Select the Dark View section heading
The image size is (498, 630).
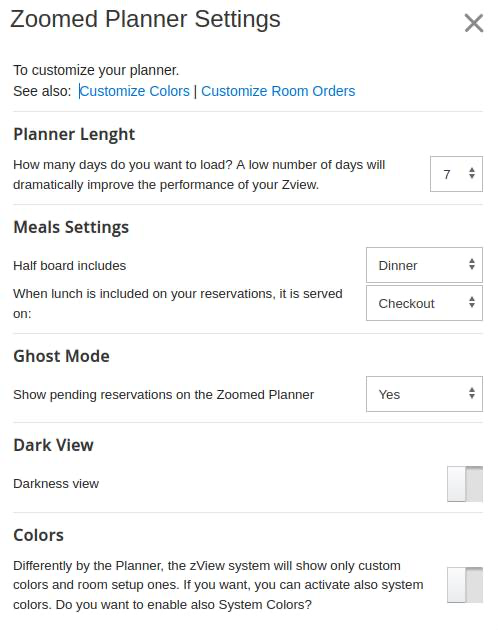click(x=53, y=445)
